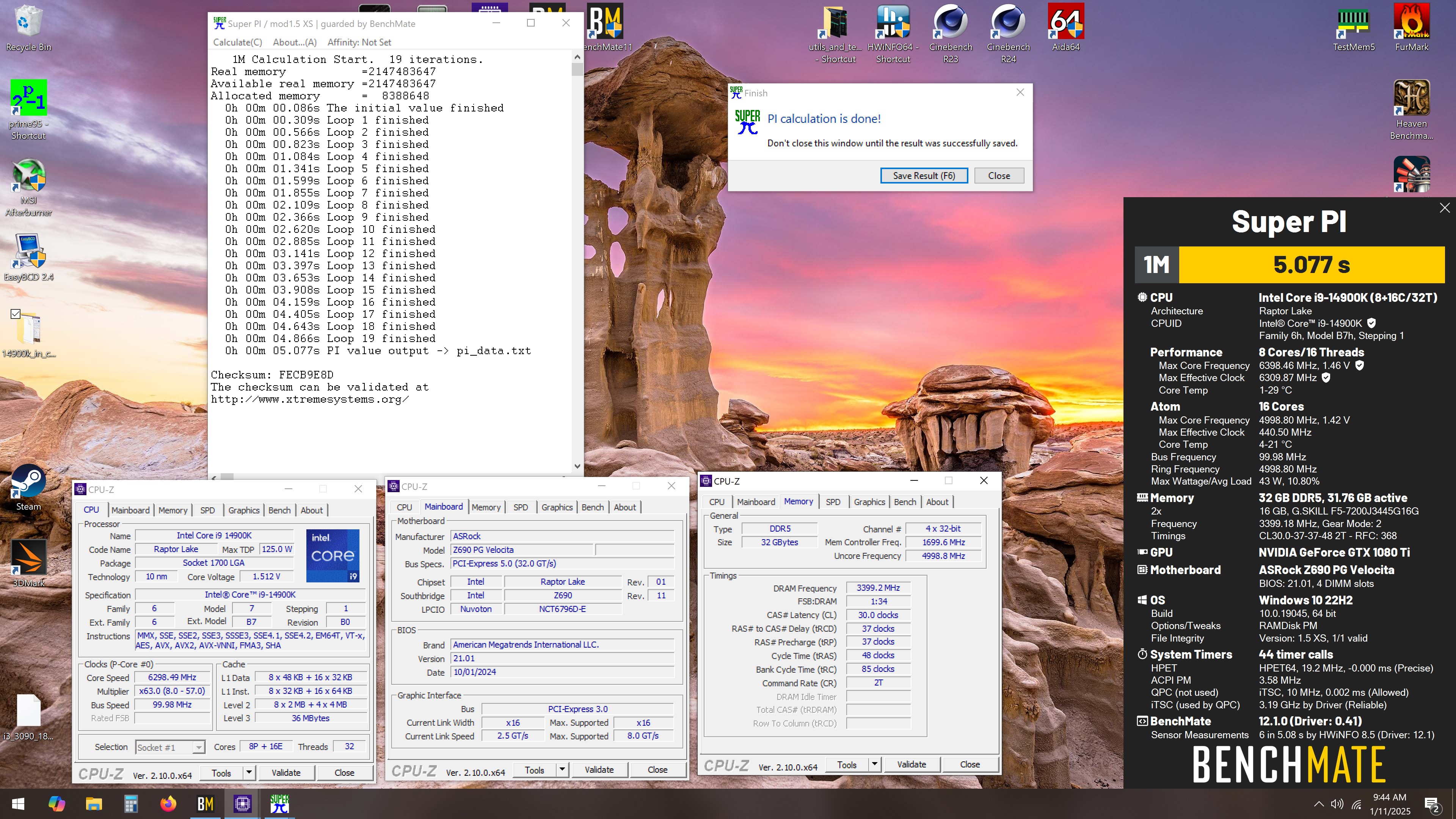Open MSI Afterburner desktop icon
The width and height of the screenshot is (1456, 819).
[28, 187]
